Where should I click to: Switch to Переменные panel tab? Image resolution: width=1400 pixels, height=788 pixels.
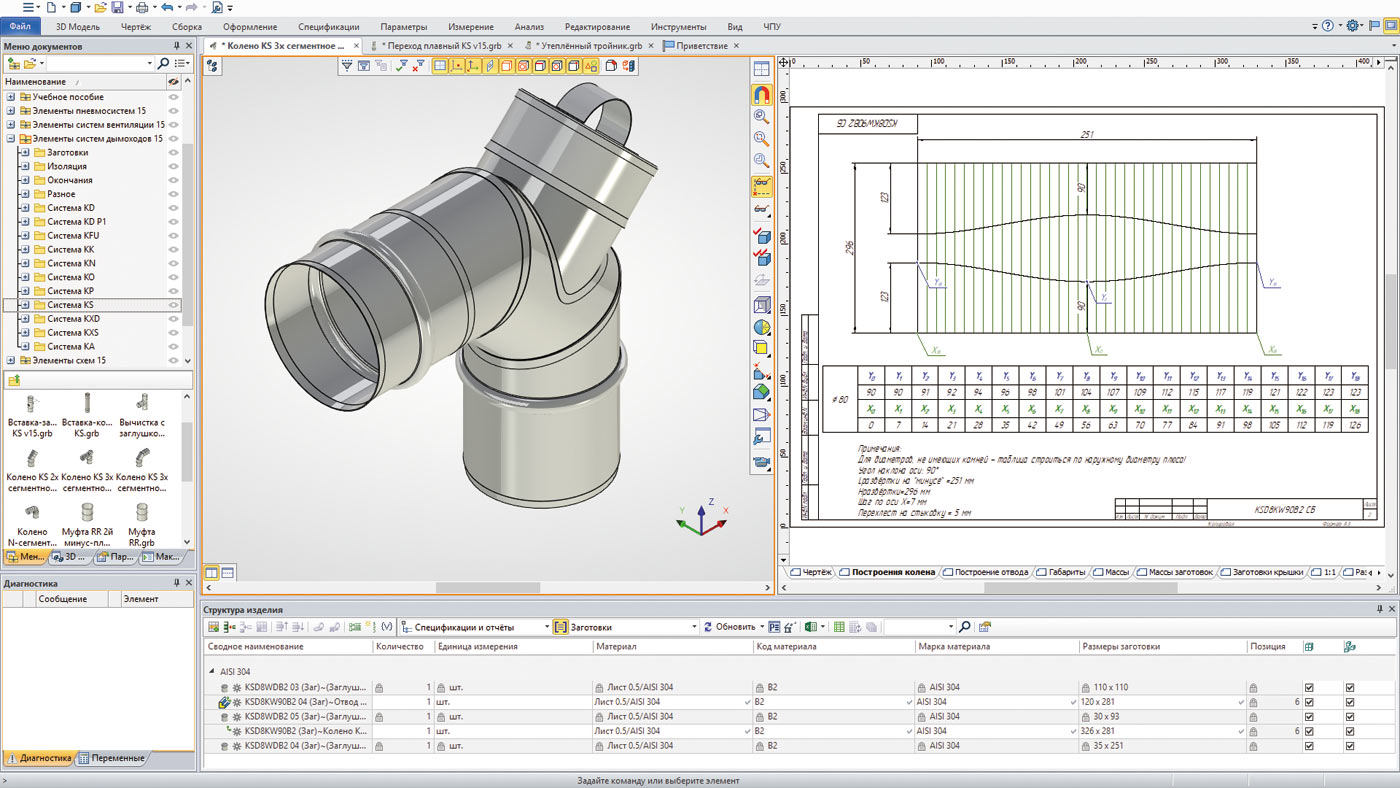point(114,758)
